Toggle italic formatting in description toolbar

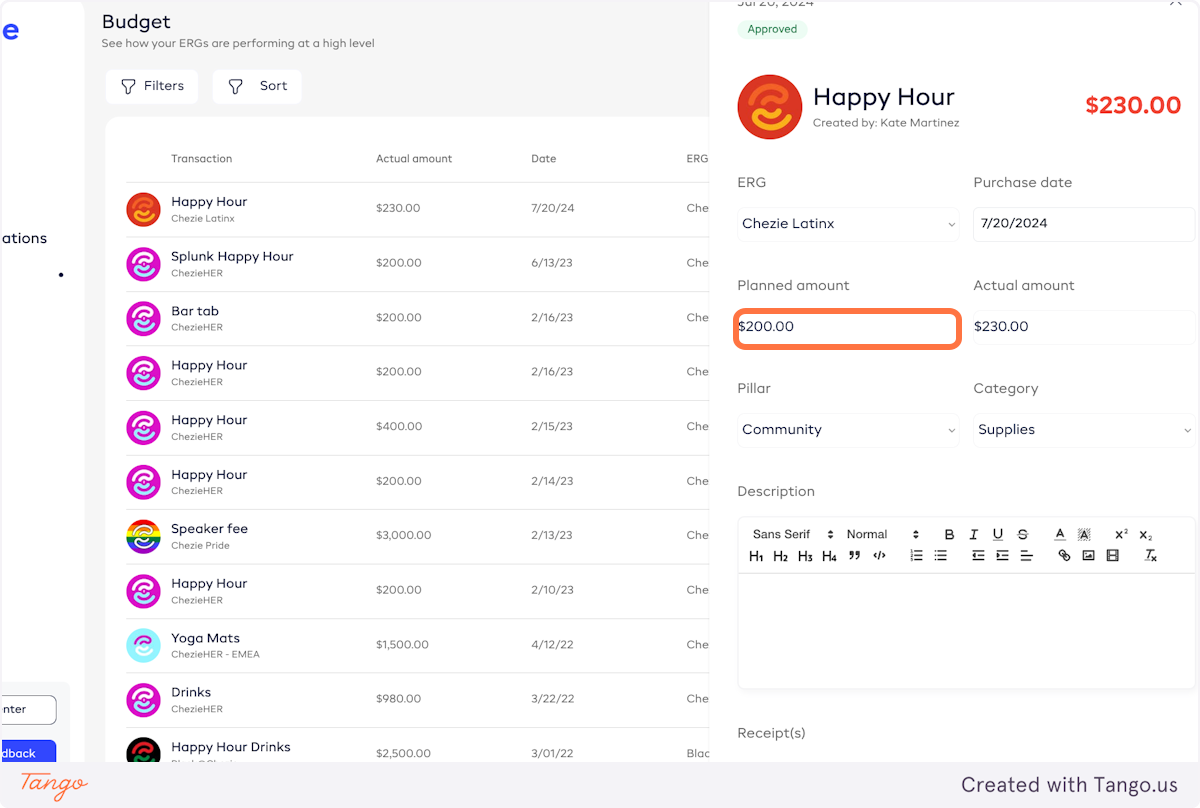[973, 535]
